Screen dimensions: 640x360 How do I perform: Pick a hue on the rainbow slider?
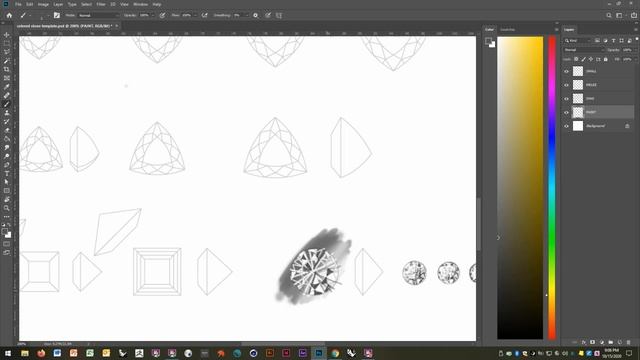[x=552, y=188]
